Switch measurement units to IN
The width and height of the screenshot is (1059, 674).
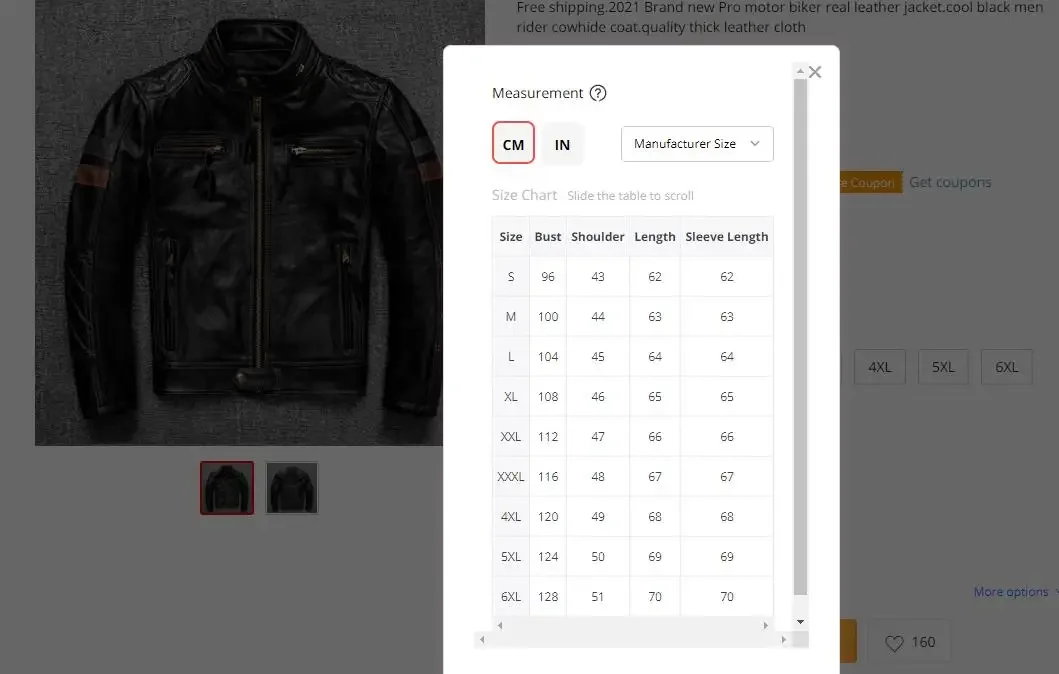(x=562, y=144)
